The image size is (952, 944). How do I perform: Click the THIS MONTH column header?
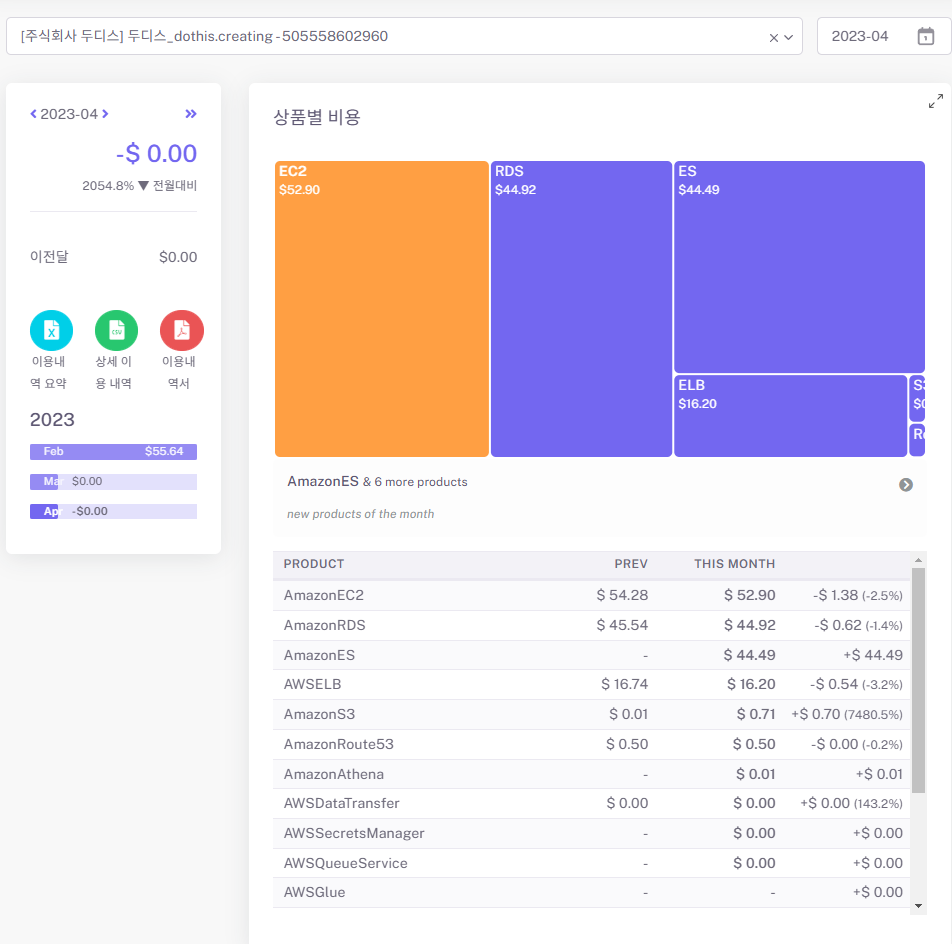coord(735,564)
